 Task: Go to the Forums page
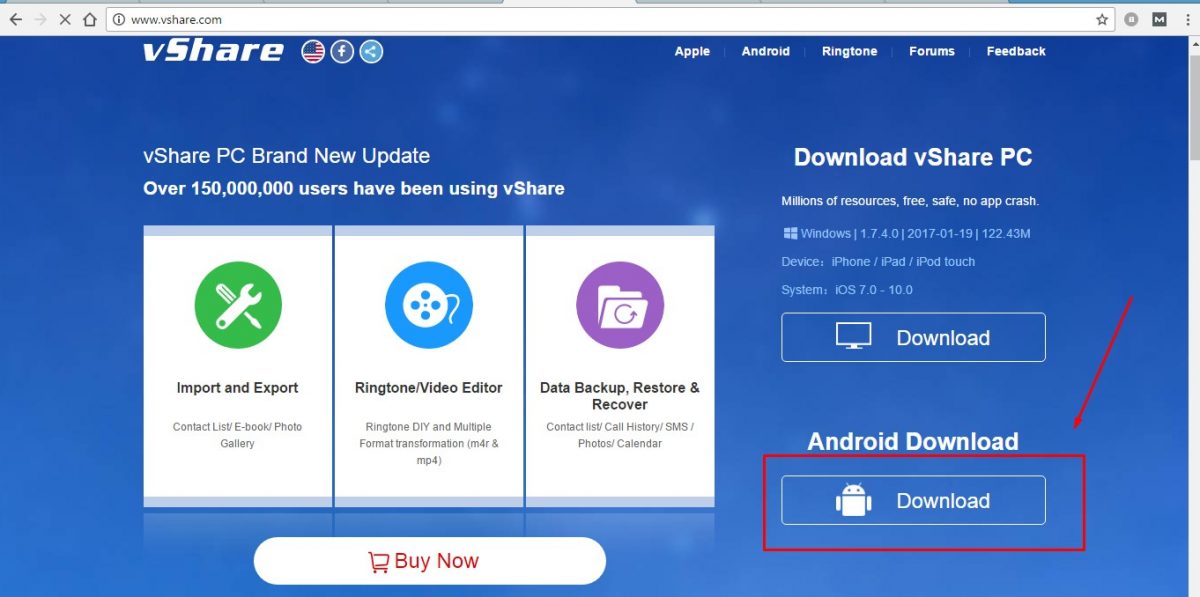[932, 51]
